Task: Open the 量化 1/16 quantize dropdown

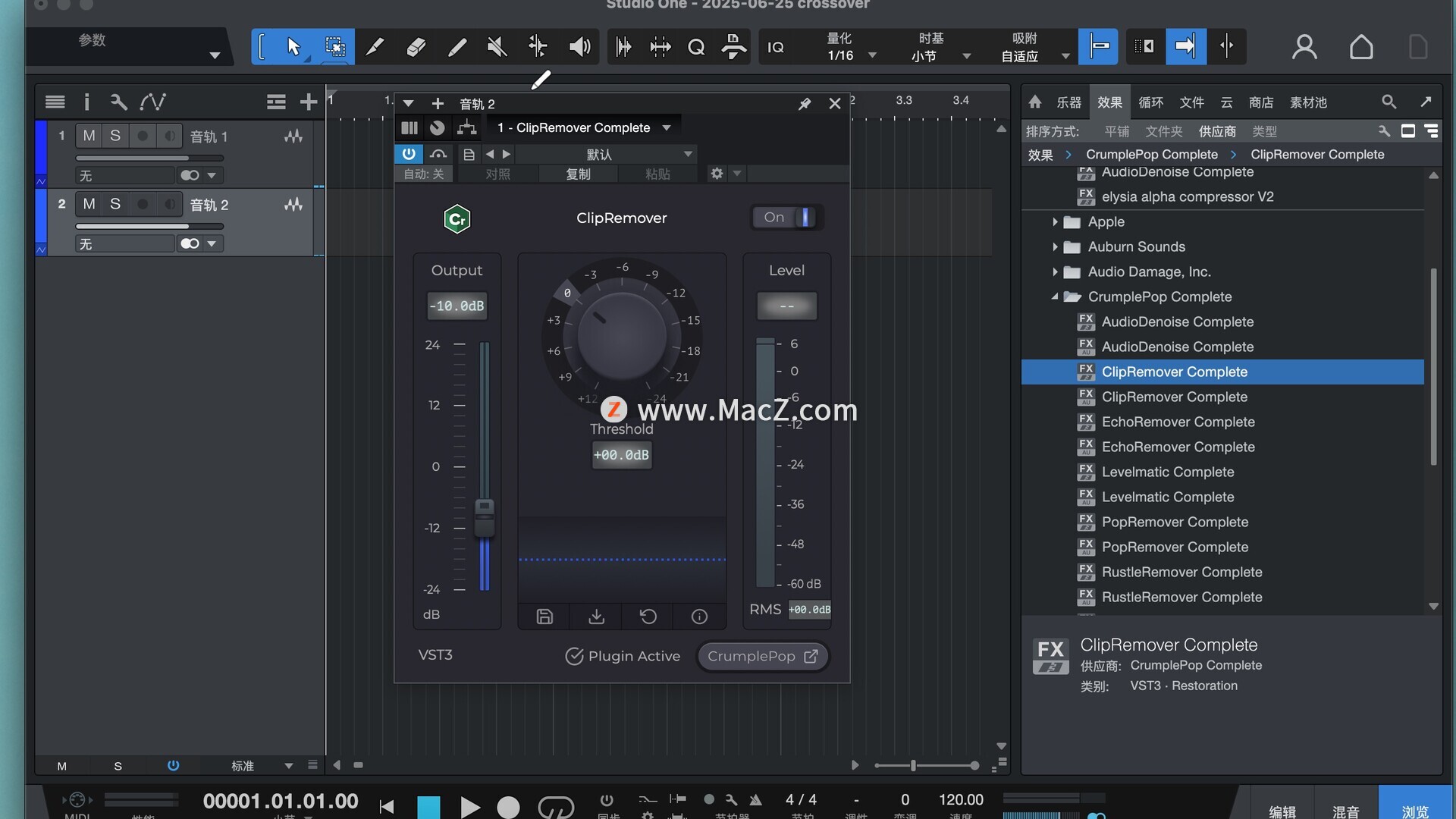Action: point(851,47)
